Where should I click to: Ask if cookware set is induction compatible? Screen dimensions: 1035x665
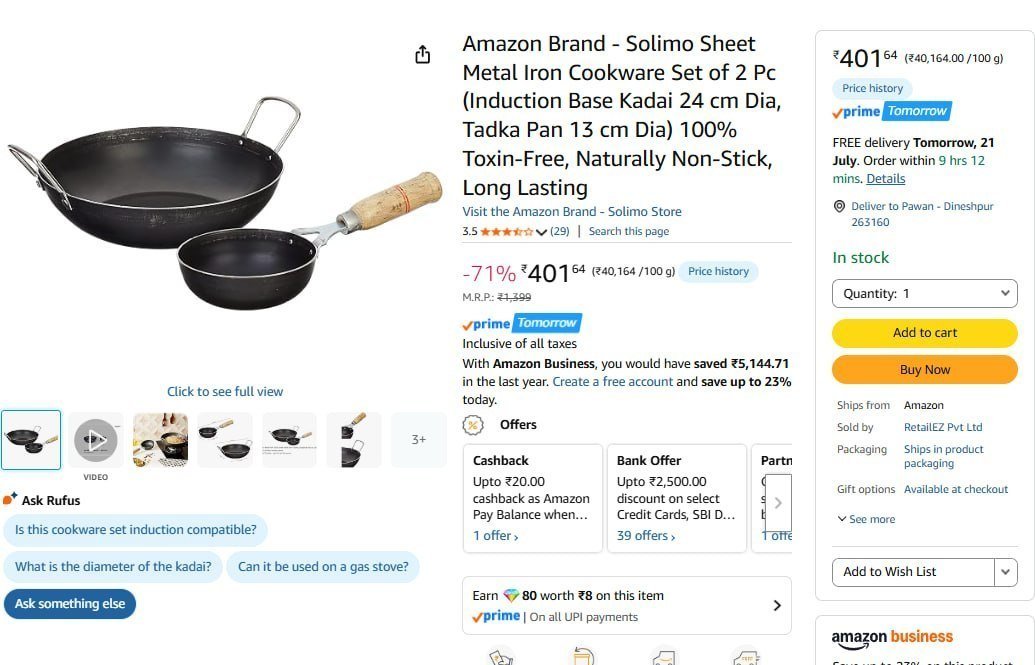click(135, 530)
